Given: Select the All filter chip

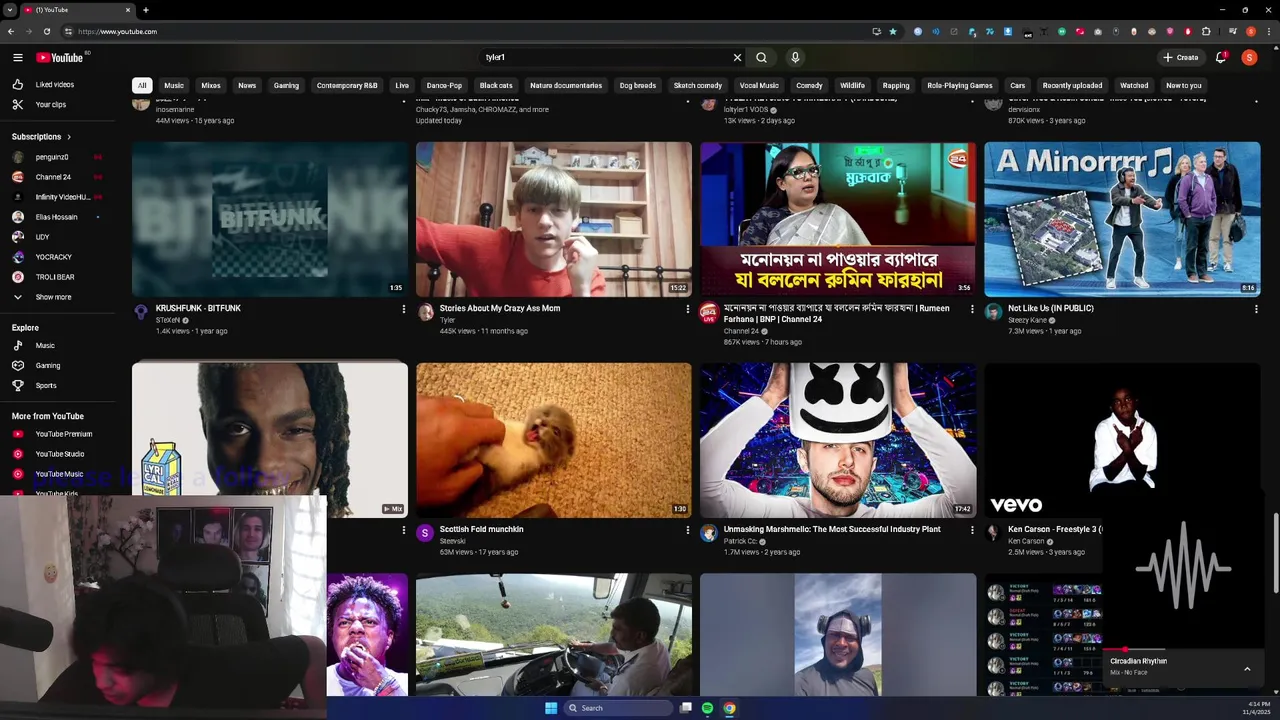Looking at the screenshot, I should tap(142, 86).
